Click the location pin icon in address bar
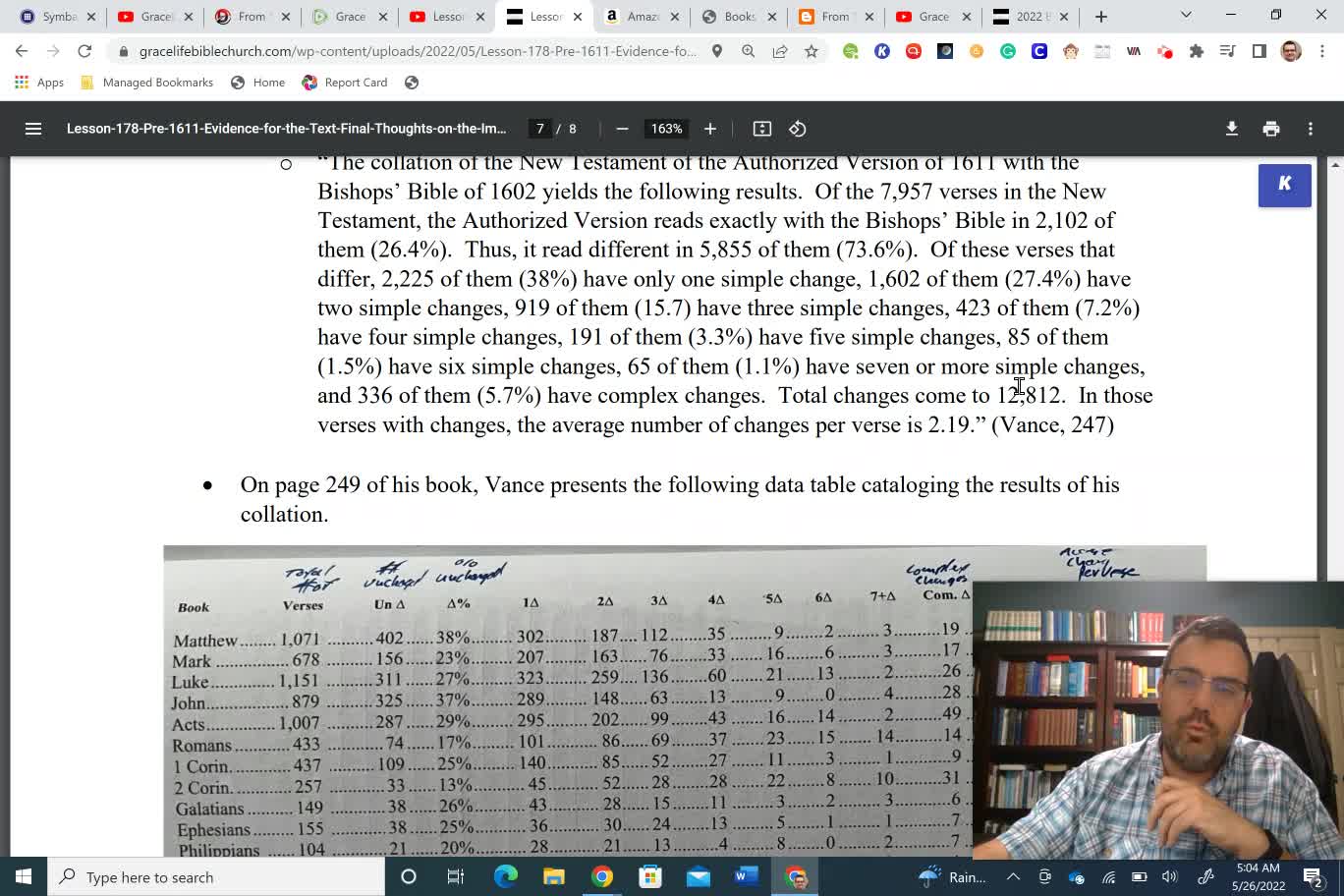 pyautogui.click(x=717, y=51)
